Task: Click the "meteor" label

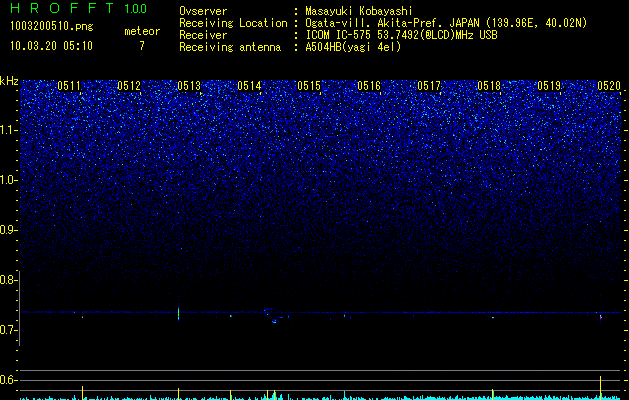Action: coord(142,31)
